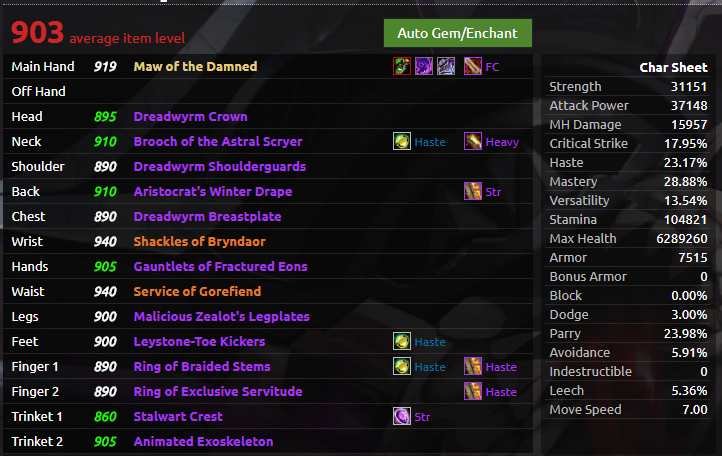722x456 pixels.
Task: Click the Malicious Zealot's Legplates item
Action: (221, 316)
